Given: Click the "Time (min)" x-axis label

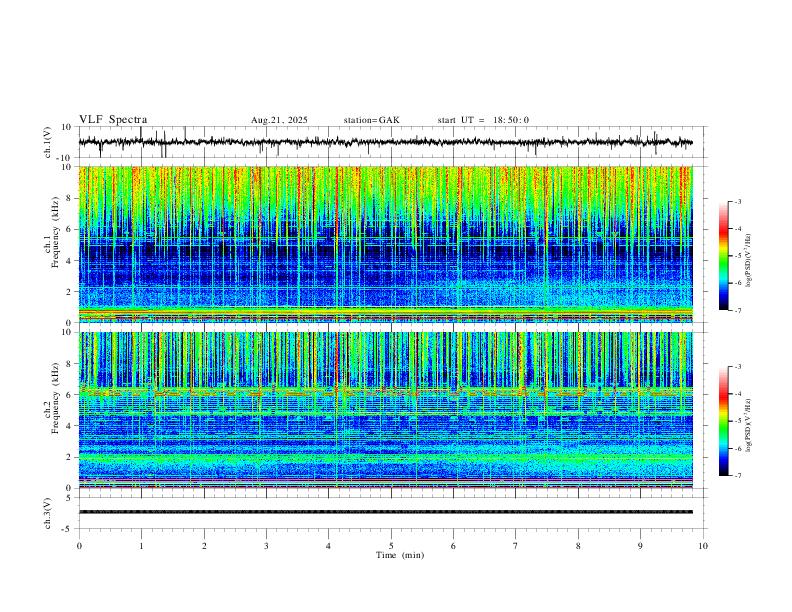Looking at the screenshot, I should pos(400,555).
